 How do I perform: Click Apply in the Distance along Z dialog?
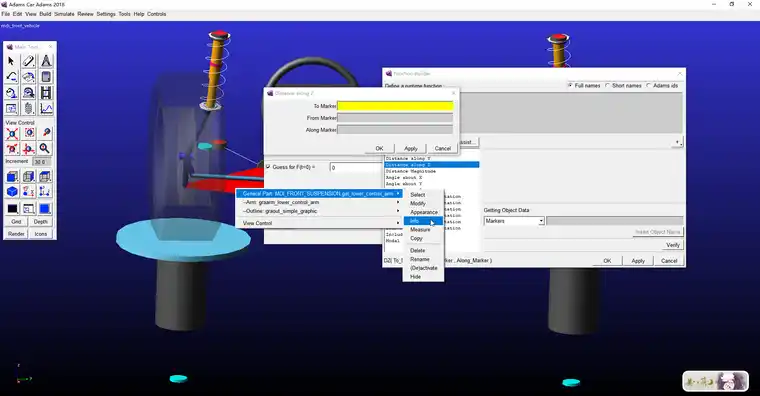click(411, 148)
